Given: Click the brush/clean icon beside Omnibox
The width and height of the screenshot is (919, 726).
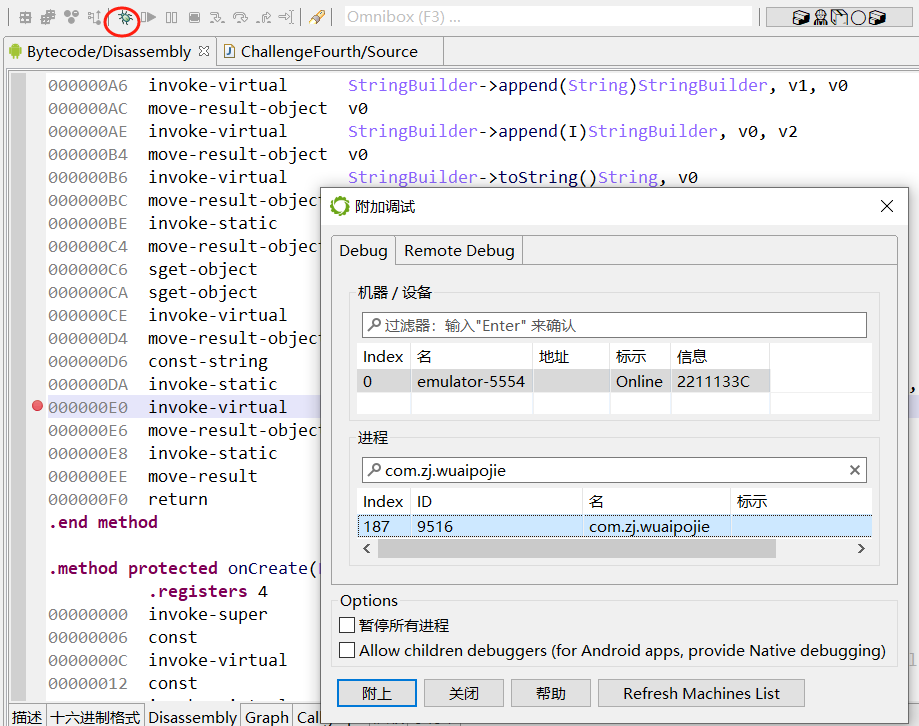Looking at the screenshot, I should coord(316,17).
